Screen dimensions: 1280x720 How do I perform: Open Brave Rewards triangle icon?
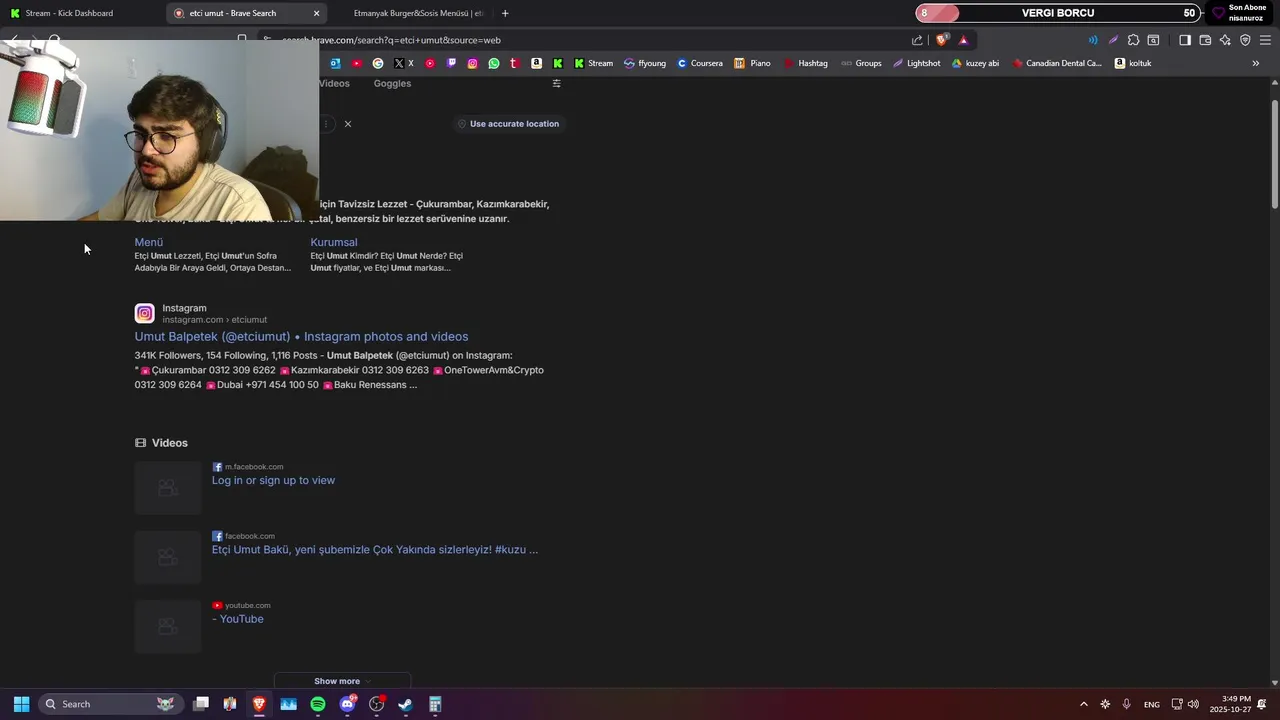pos(963,40)
